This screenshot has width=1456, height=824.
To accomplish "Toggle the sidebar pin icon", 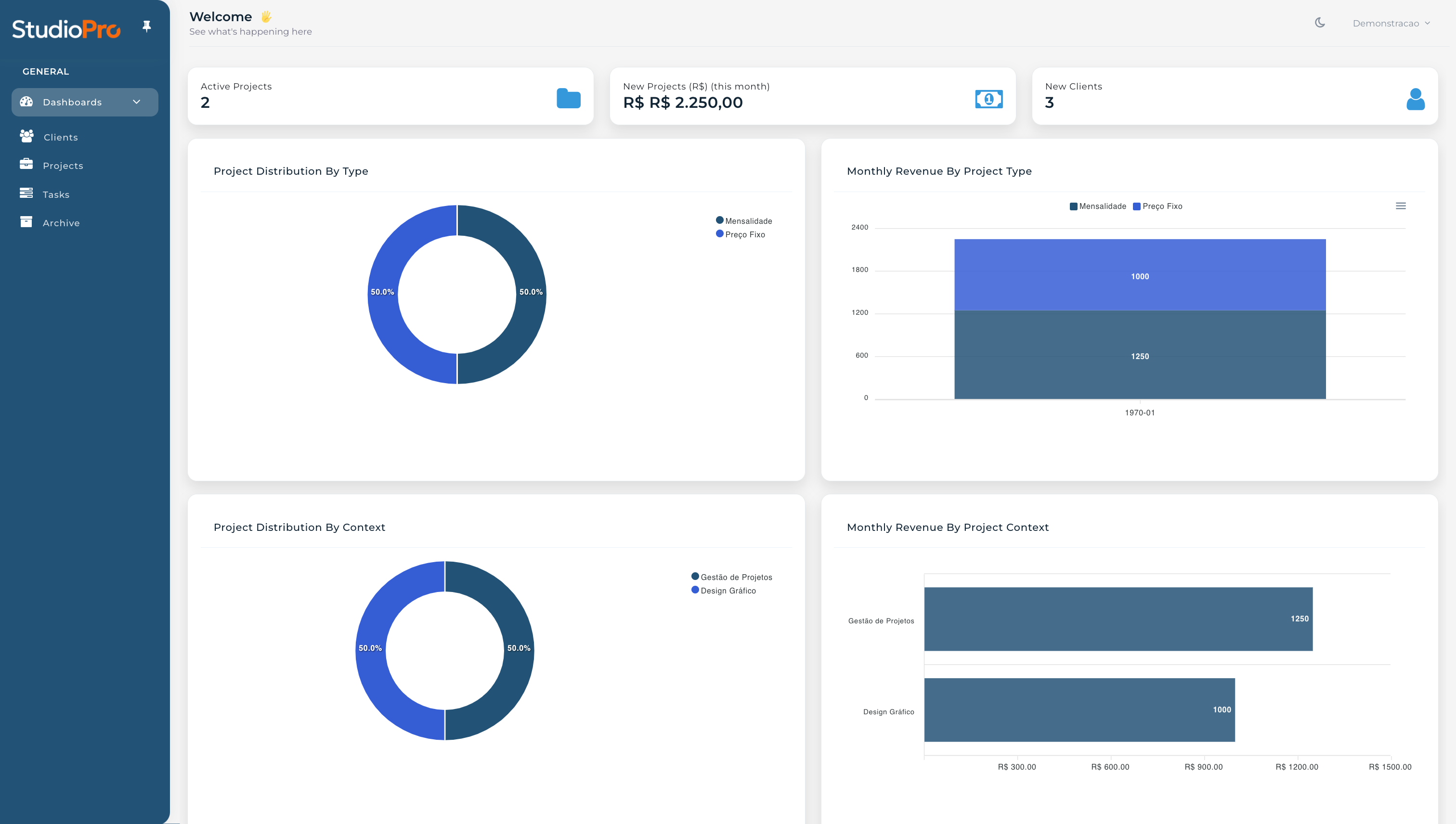I will pyautogui.click(x=147, y=26).
